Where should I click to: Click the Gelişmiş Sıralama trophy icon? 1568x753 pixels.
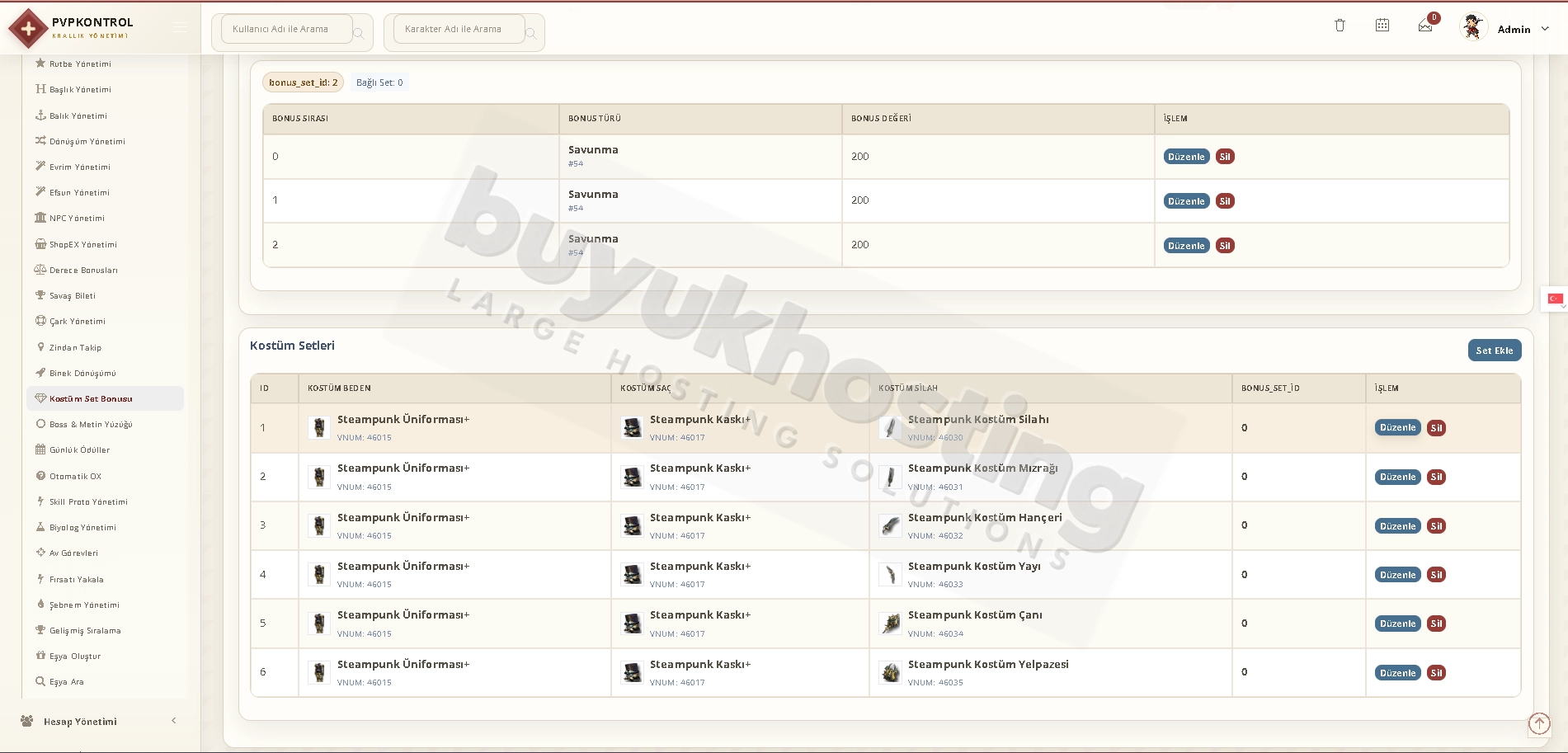click(x=40, y=630)
